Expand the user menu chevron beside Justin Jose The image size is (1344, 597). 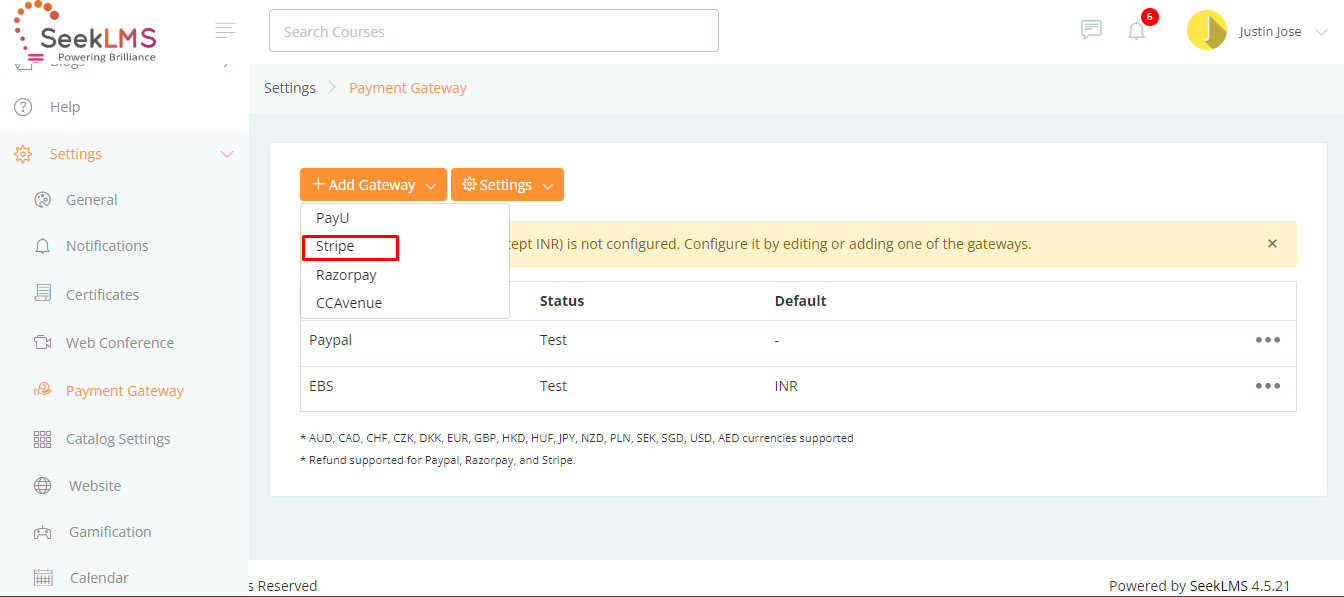click(1321, 32)
